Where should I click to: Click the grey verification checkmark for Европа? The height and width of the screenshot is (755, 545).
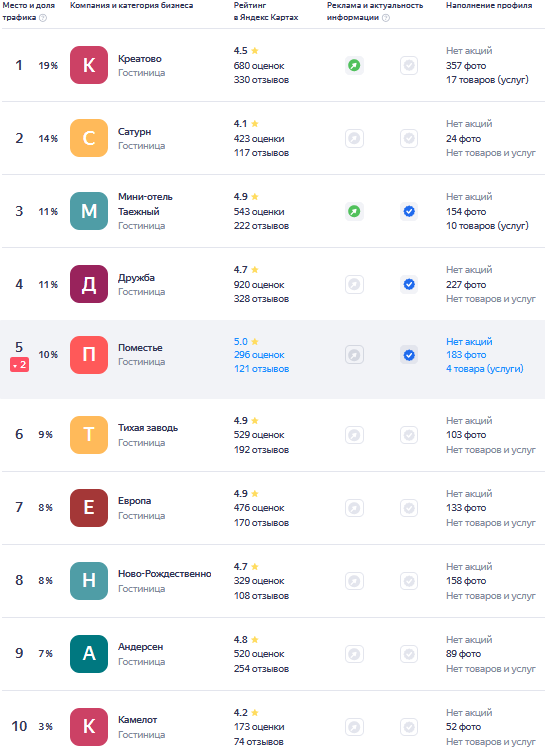[x=409, y=508]
